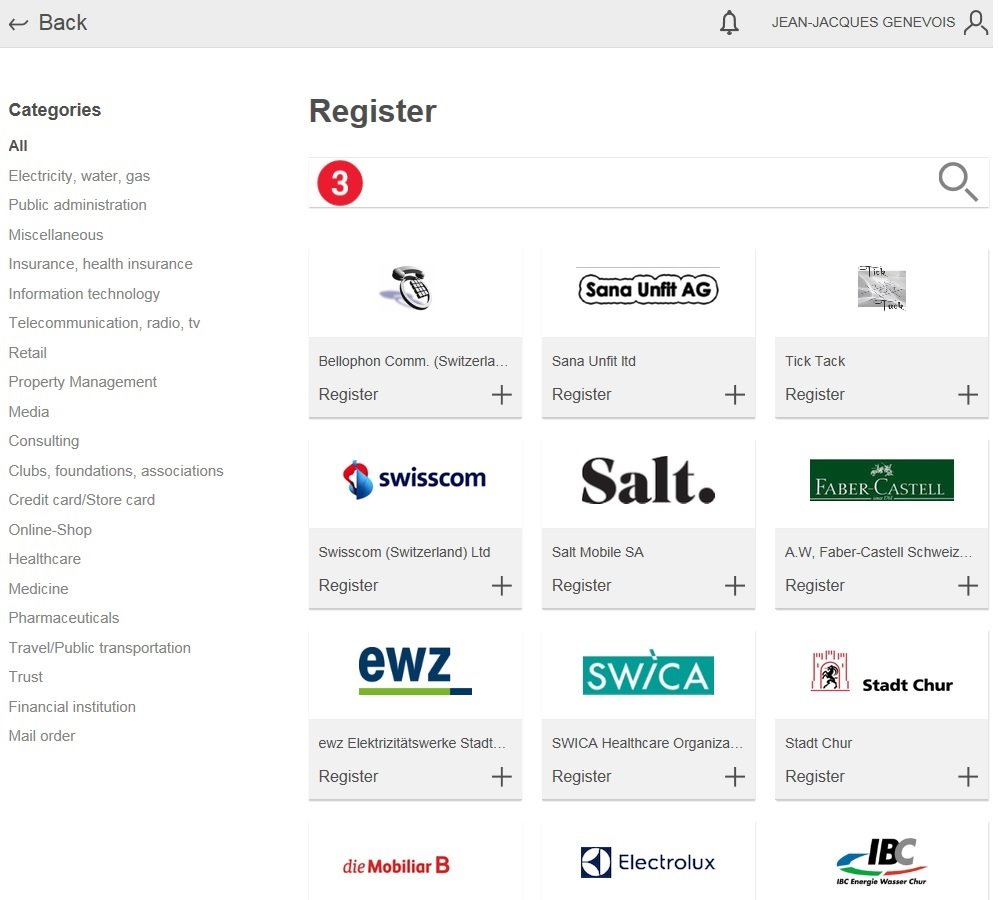Click the Tick Tack logo image
The width and height of the screenshot is (999, 900).
882,289
